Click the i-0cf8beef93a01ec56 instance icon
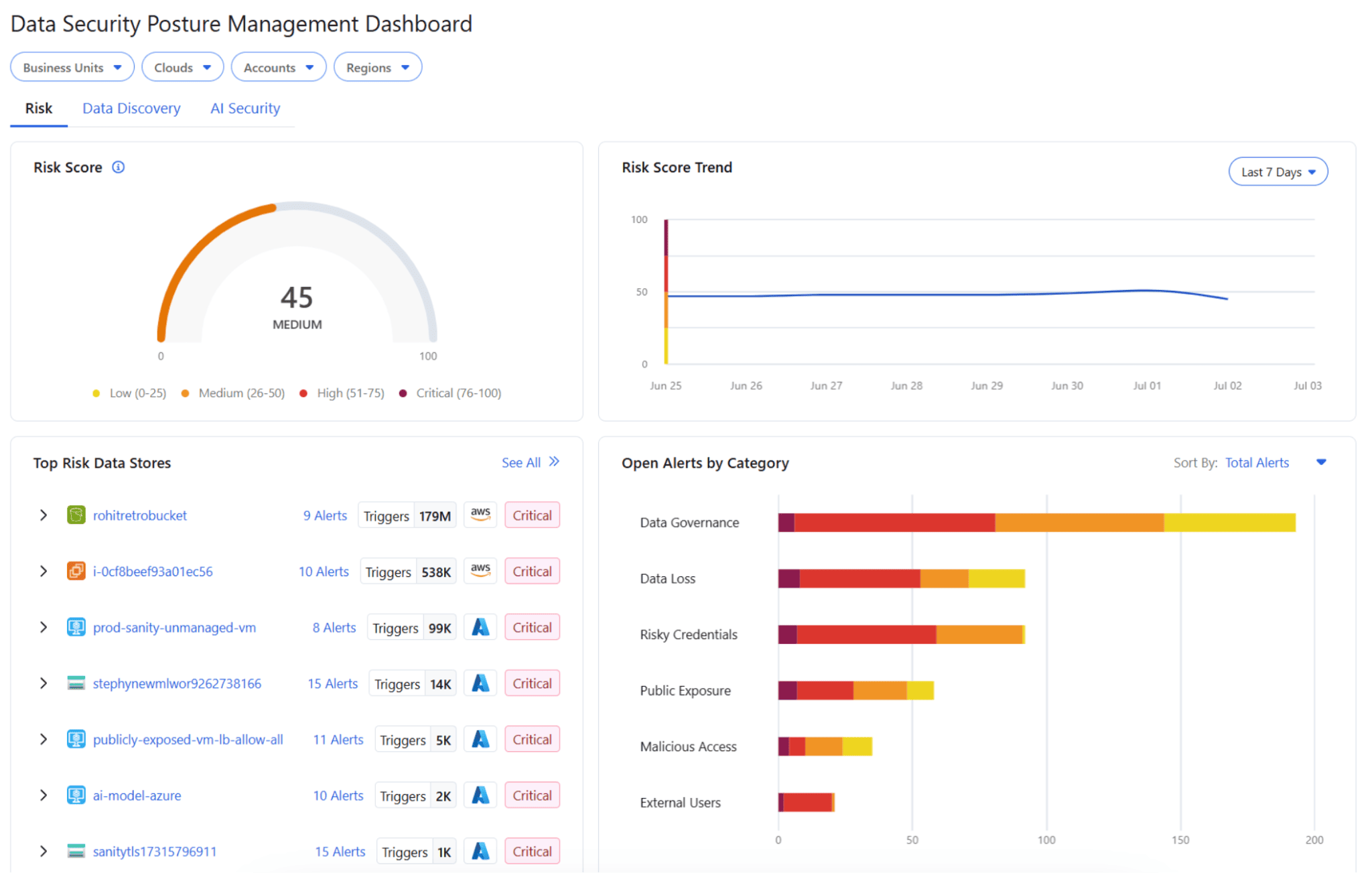 pyautogui.click(x=76, y=571)
